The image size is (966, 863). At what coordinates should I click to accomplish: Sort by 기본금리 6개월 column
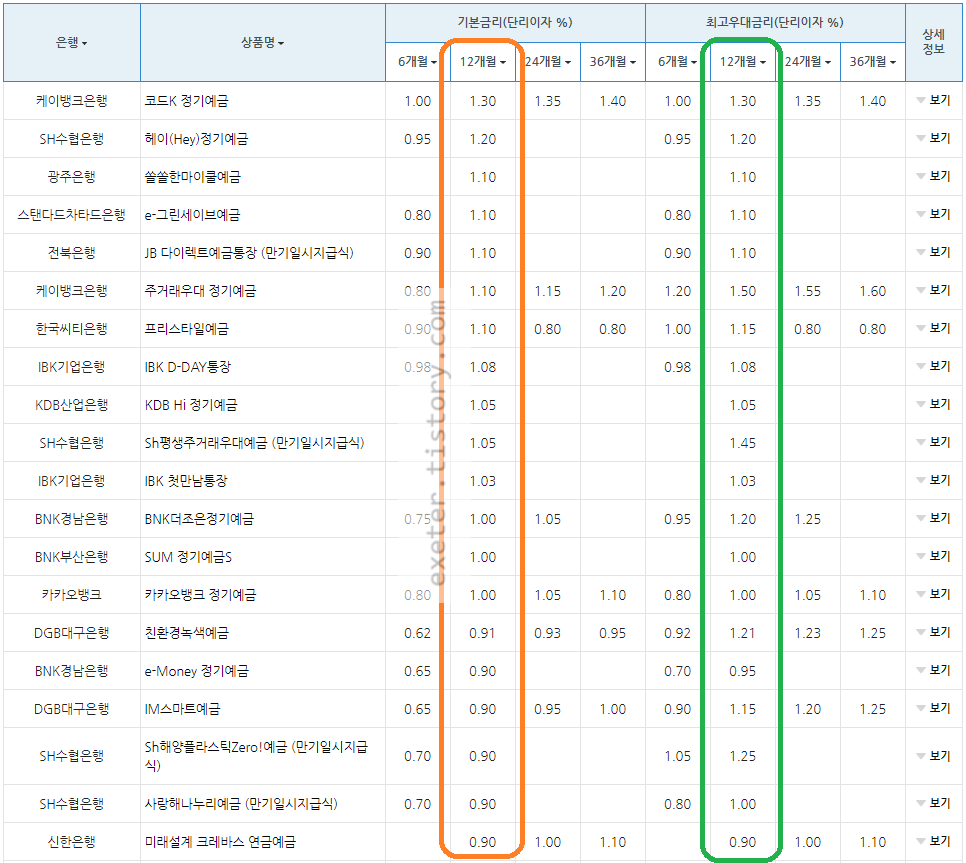pyautogui.click(x=417, y=62)
